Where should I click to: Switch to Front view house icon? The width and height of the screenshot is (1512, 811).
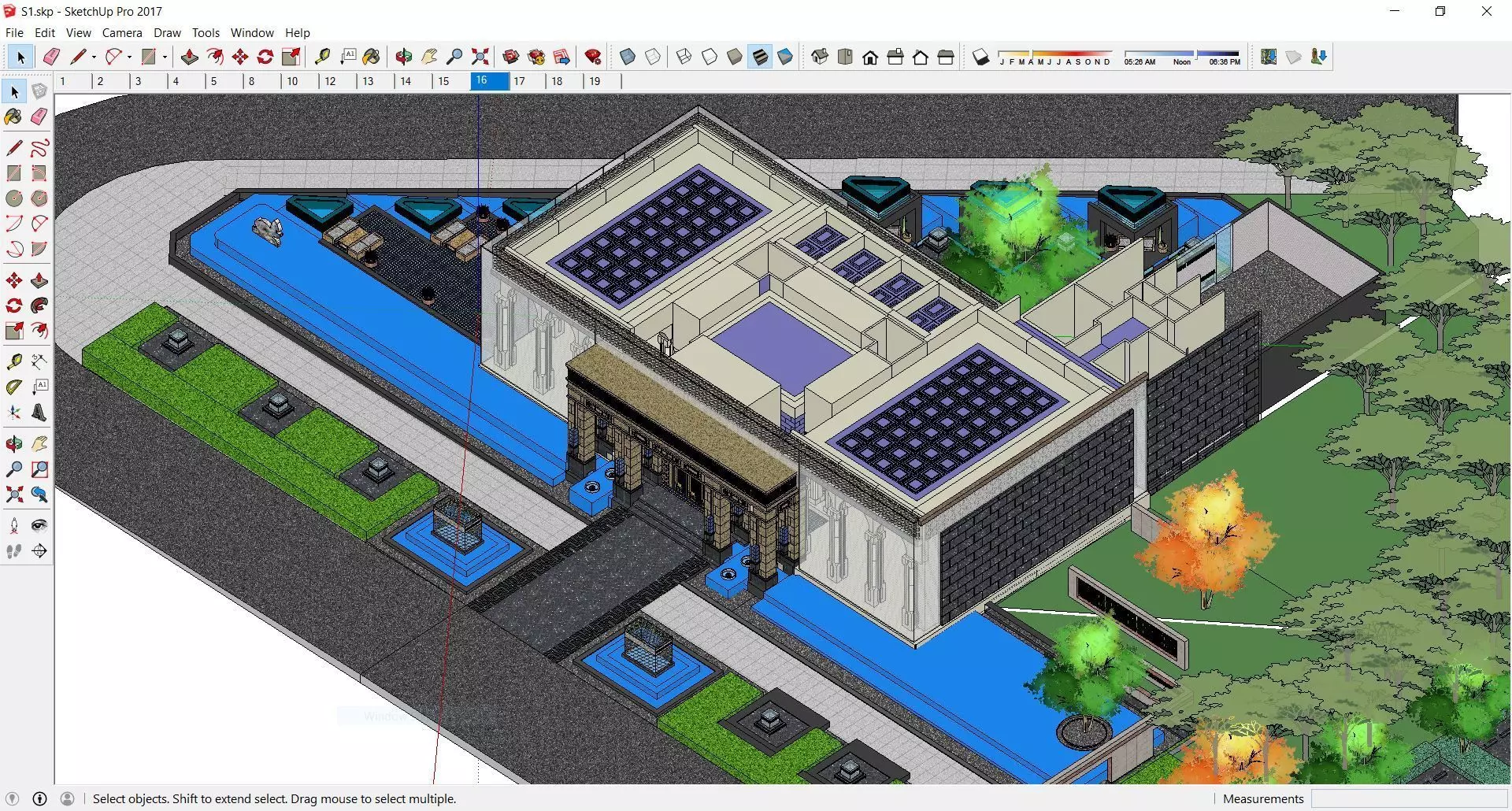coord(870,57)
